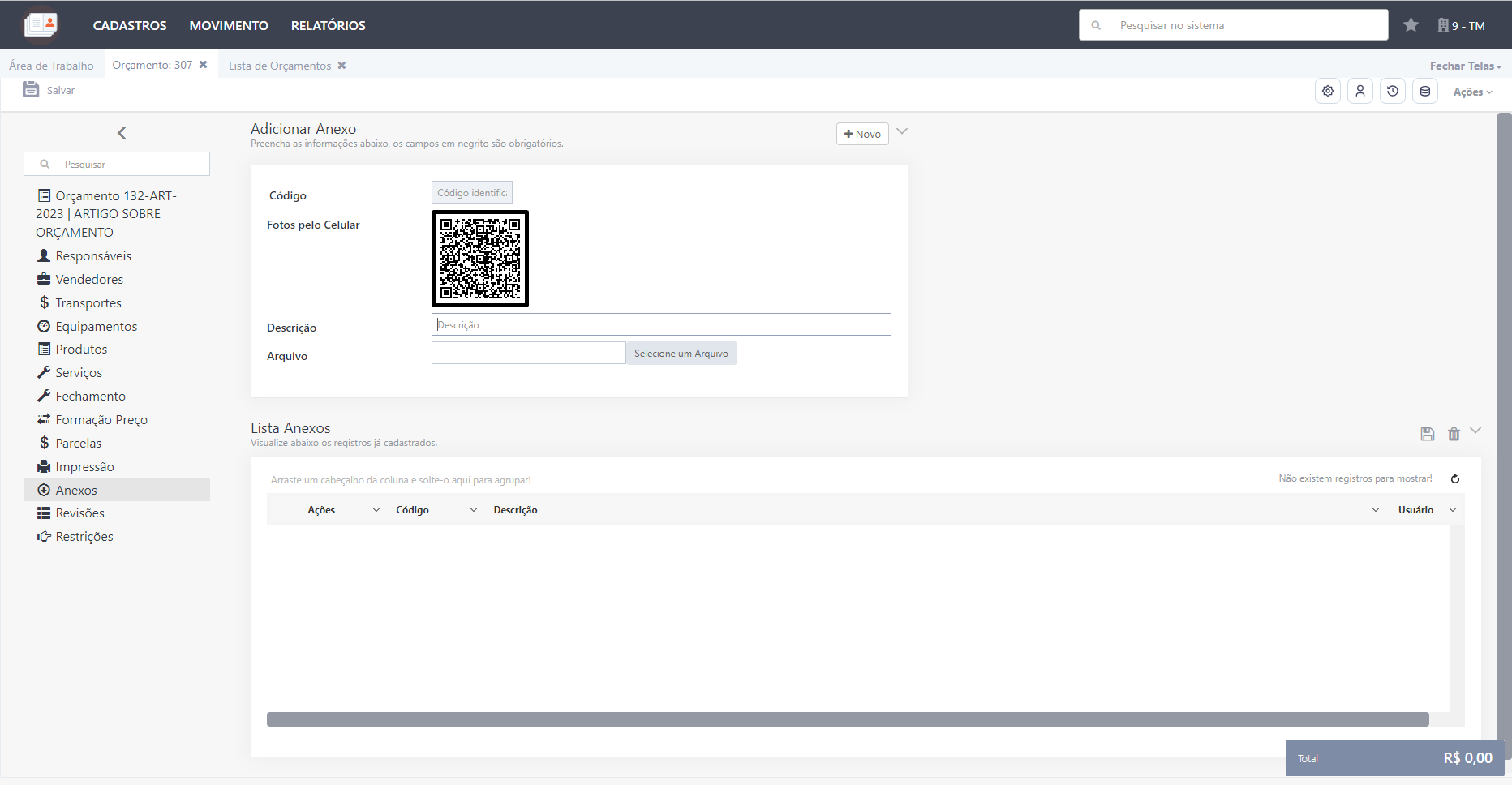Open the Ações column filter arrow
This screenshot has width=1512, height=785.
point(376,510)
